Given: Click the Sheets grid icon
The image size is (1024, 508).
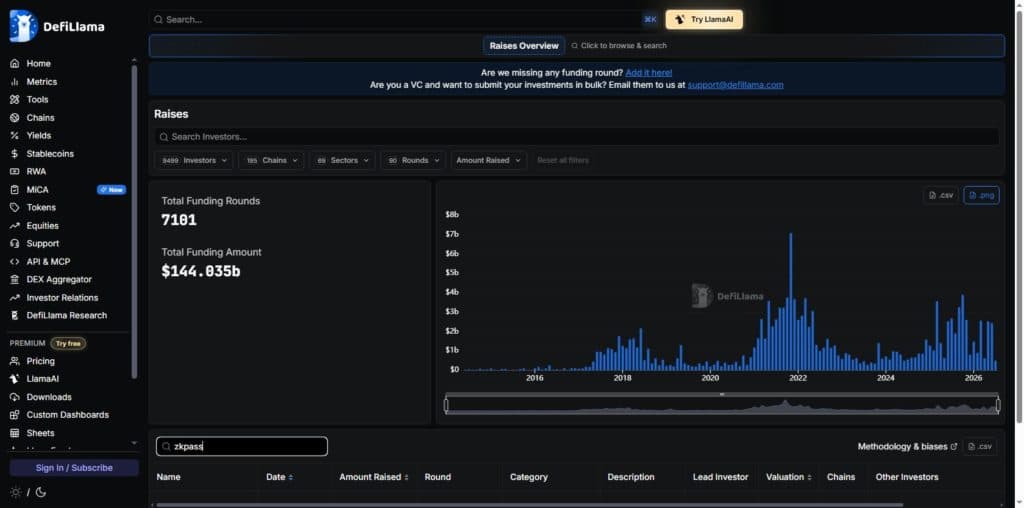Looking at the screenshot, I should tap(14, 432).
